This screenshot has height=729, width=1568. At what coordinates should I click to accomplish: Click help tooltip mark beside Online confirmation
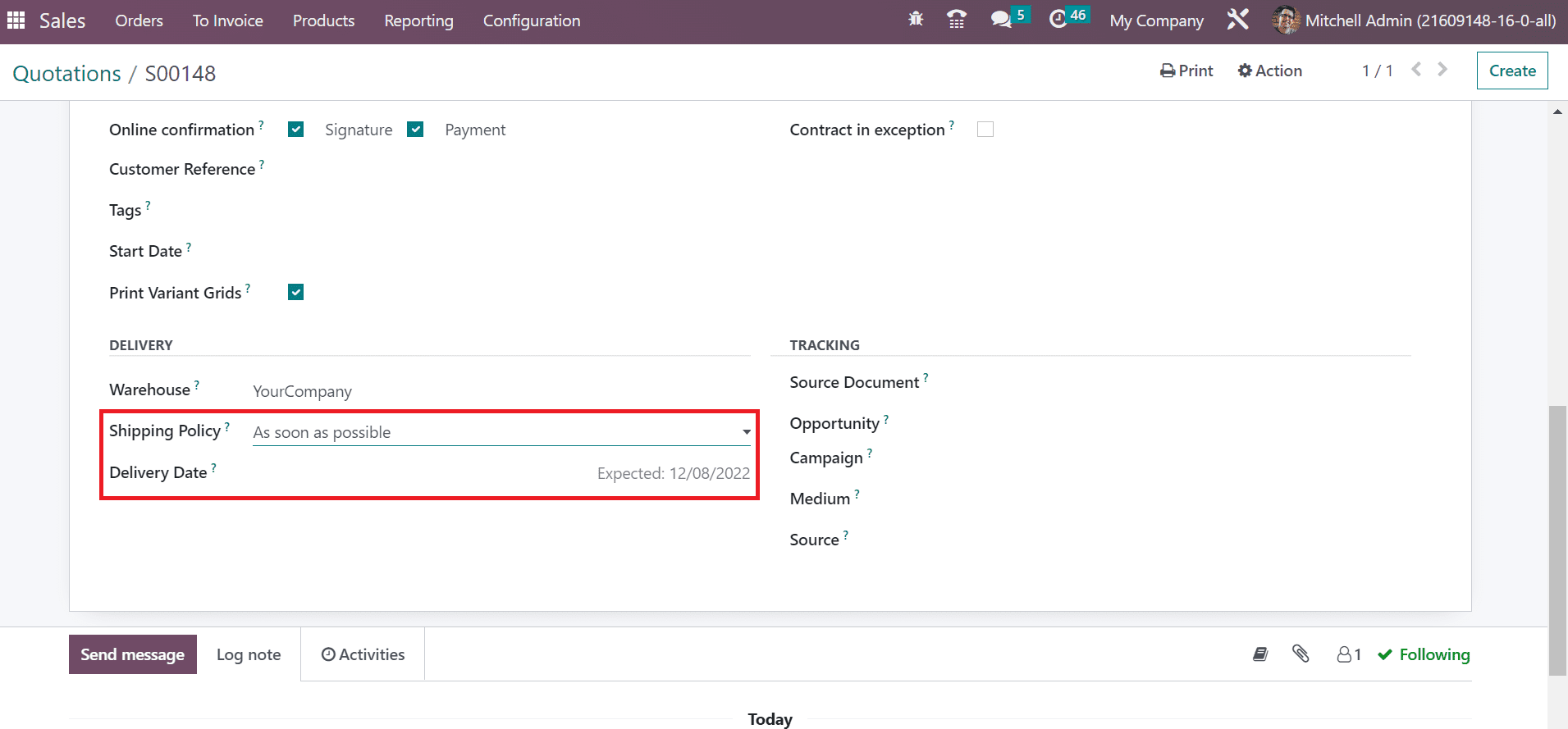click(x=261, y=125)
